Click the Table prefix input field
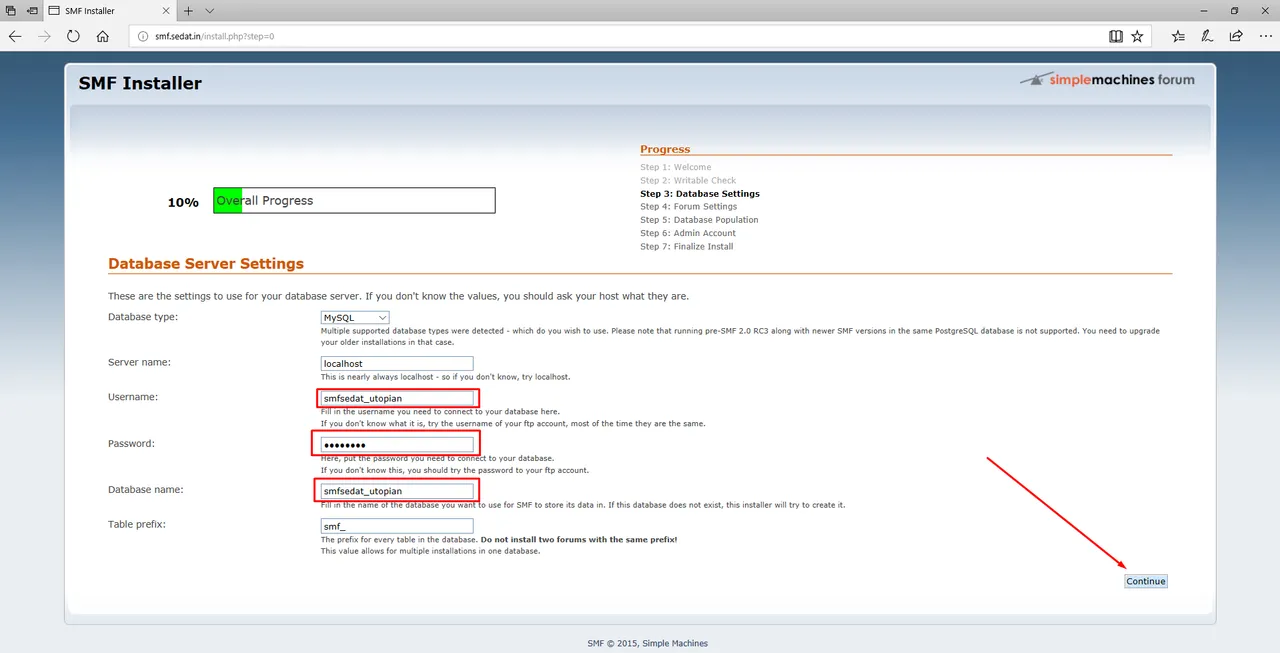 tap(397, 526)
